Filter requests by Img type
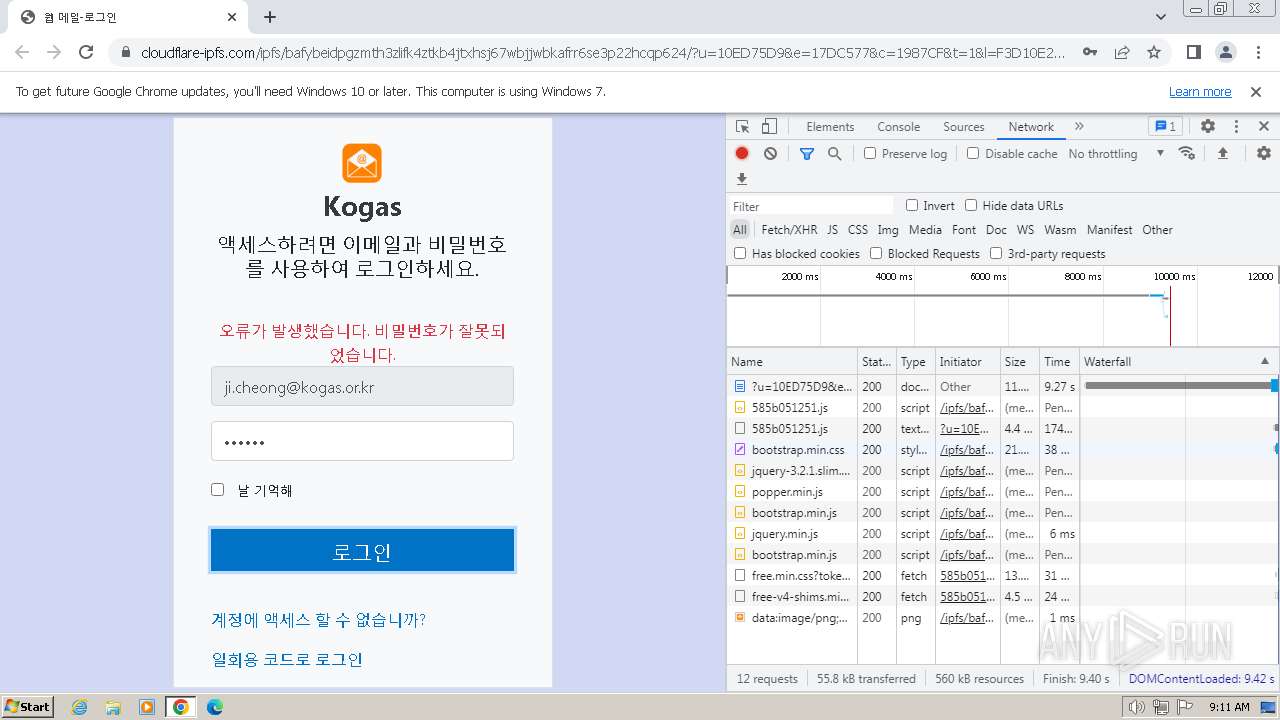The image size is (1280, 720). tap(888, 229)
